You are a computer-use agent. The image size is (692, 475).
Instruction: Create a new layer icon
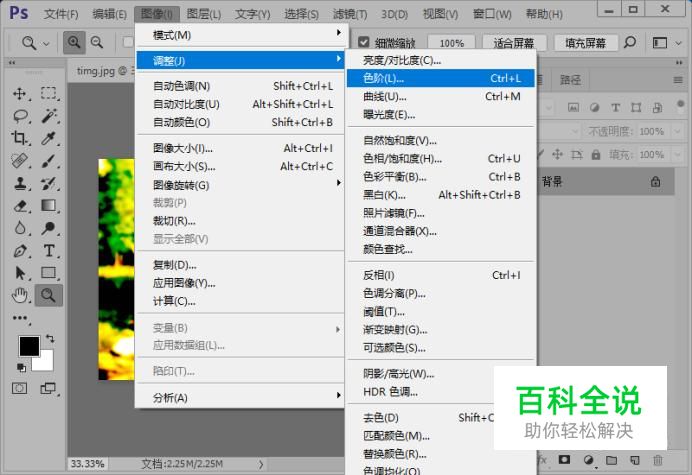tap(635, 460)
